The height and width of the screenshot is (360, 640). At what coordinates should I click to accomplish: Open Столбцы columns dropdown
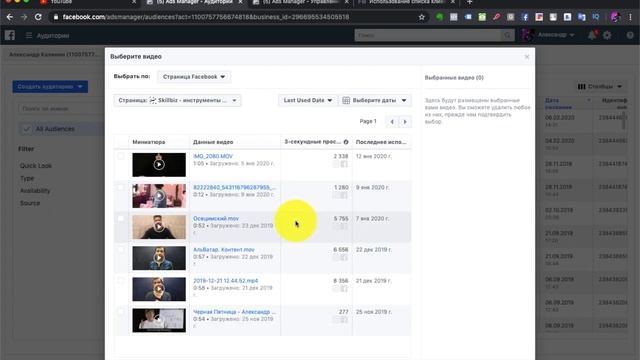(600, 87)
